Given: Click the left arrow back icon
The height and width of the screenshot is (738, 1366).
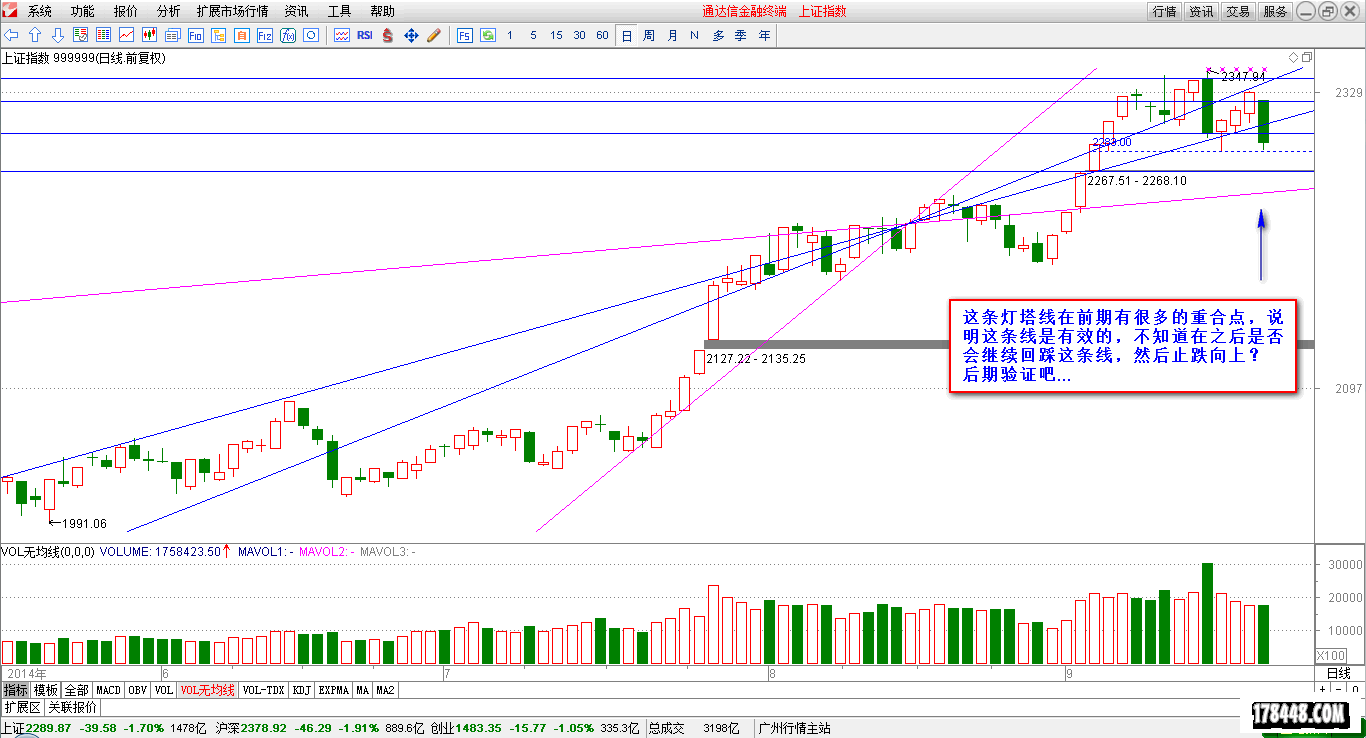Looking at the screenshot, I should (11, 35).
